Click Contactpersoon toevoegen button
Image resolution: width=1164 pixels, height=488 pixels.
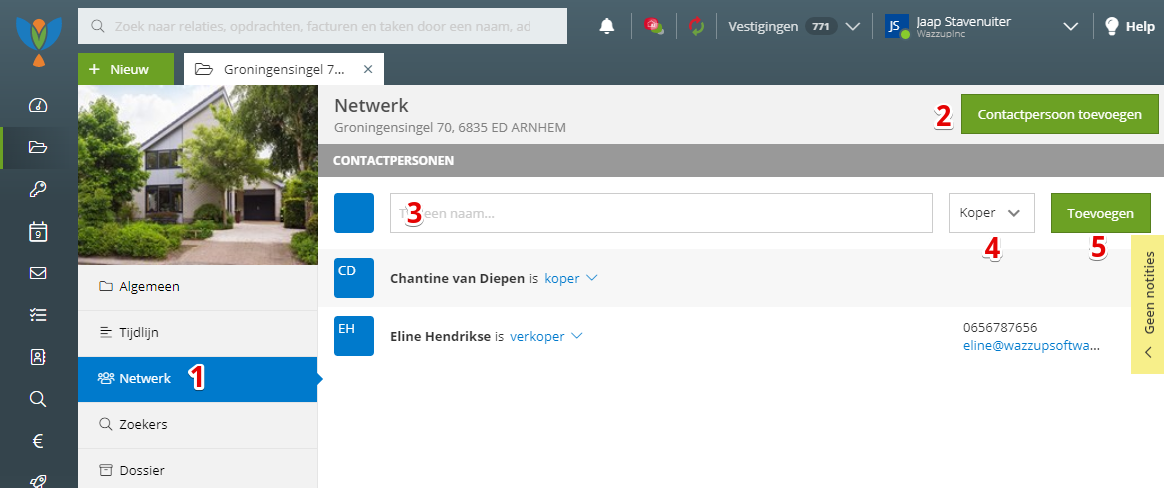(x=1059, y=114)
